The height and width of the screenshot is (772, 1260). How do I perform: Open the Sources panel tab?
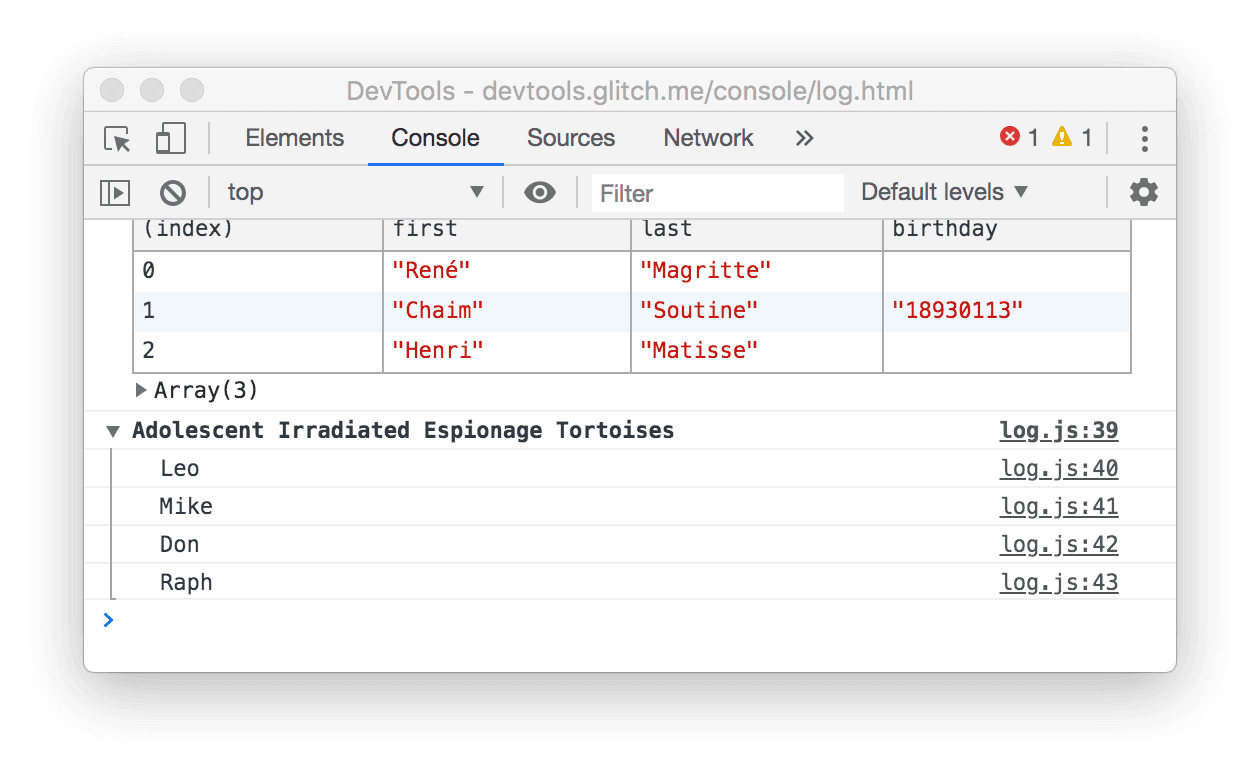pyautogui.click(x=571, y=138)
